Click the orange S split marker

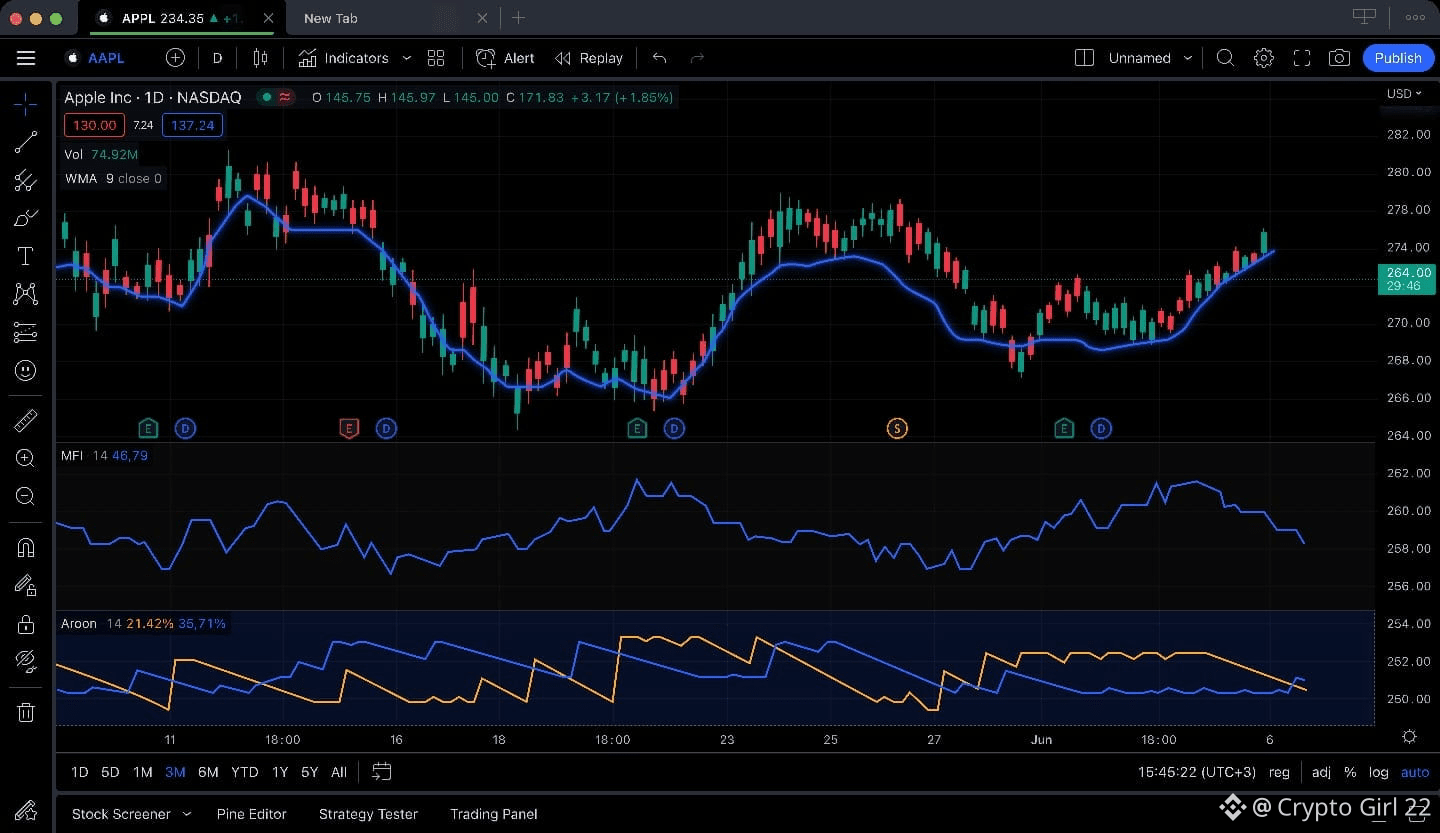point(897,428)
